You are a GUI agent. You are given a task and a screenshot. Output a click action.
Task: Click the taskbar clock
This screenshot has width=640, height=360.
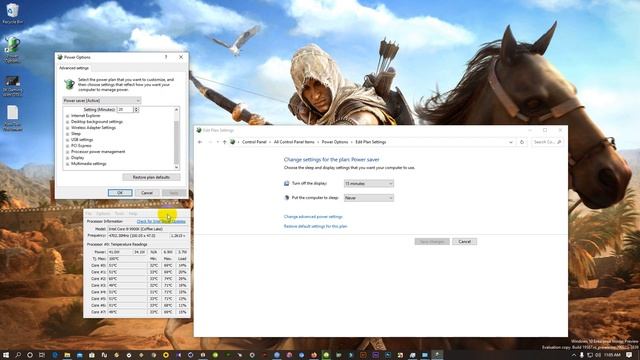612,355
